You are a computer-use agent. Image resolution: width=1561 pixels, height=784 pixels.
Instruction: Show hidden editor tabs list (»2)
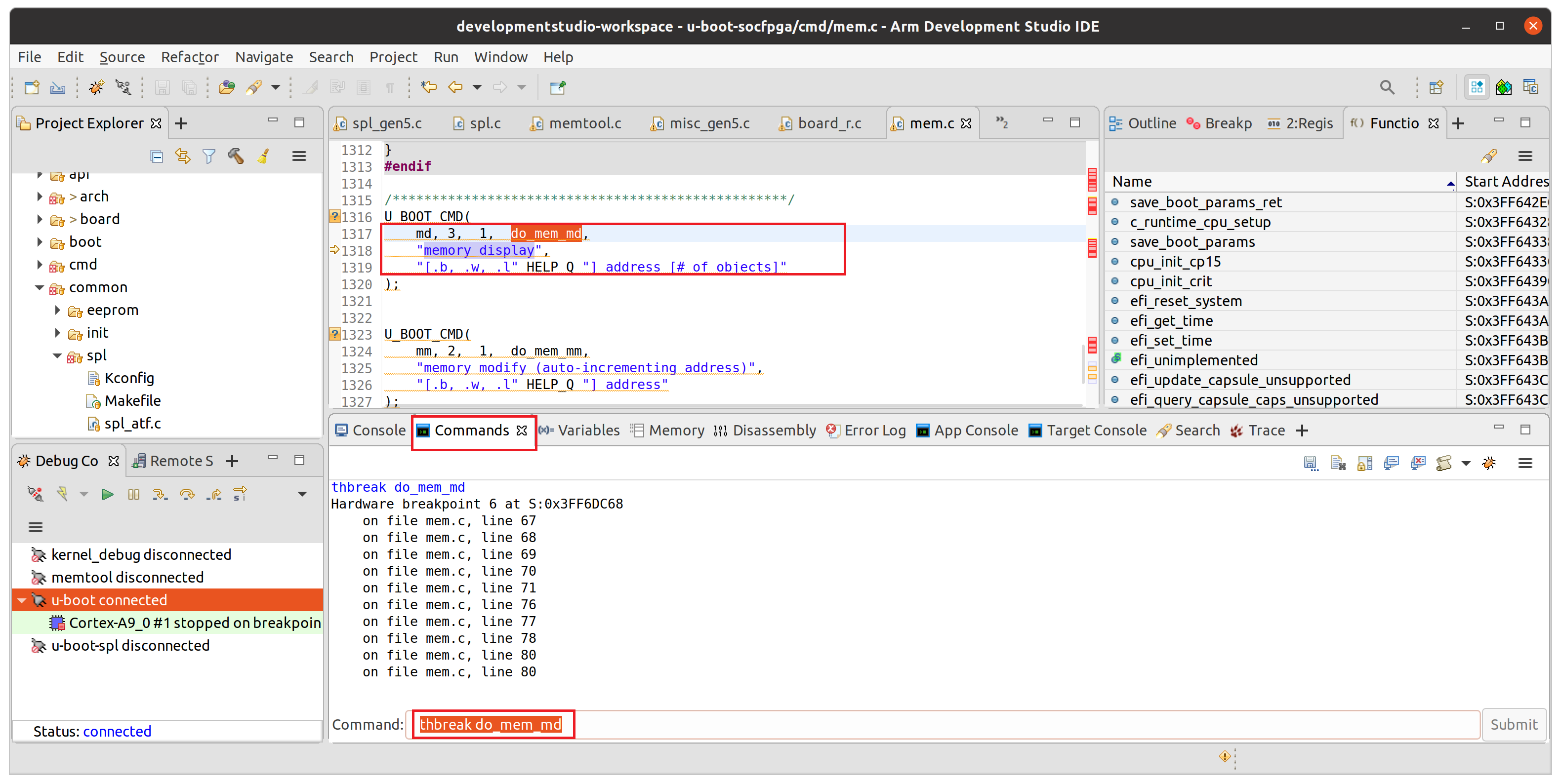(x=1002, y=123)
